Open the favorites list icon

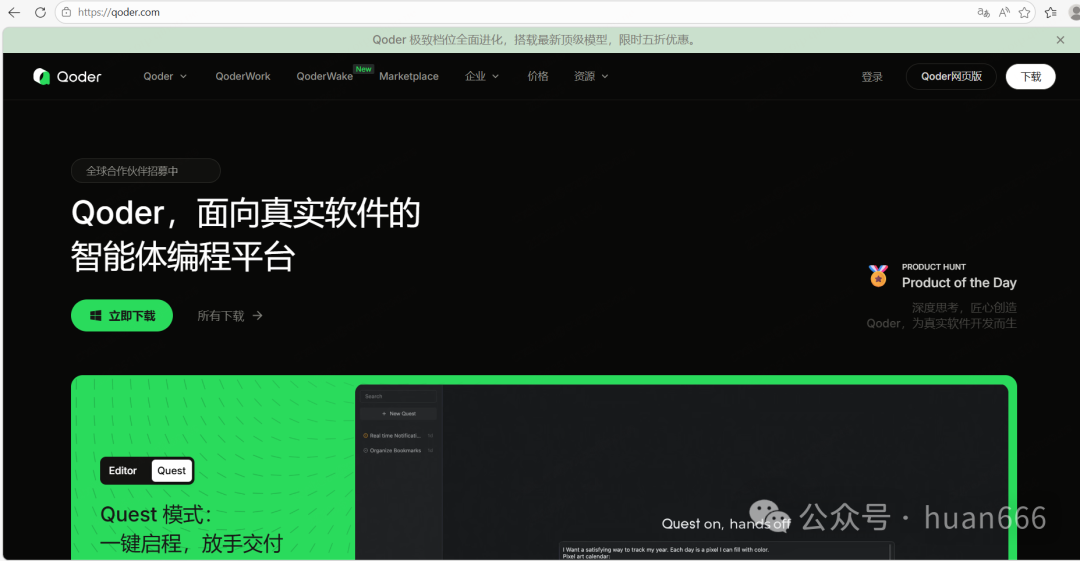1051,12
